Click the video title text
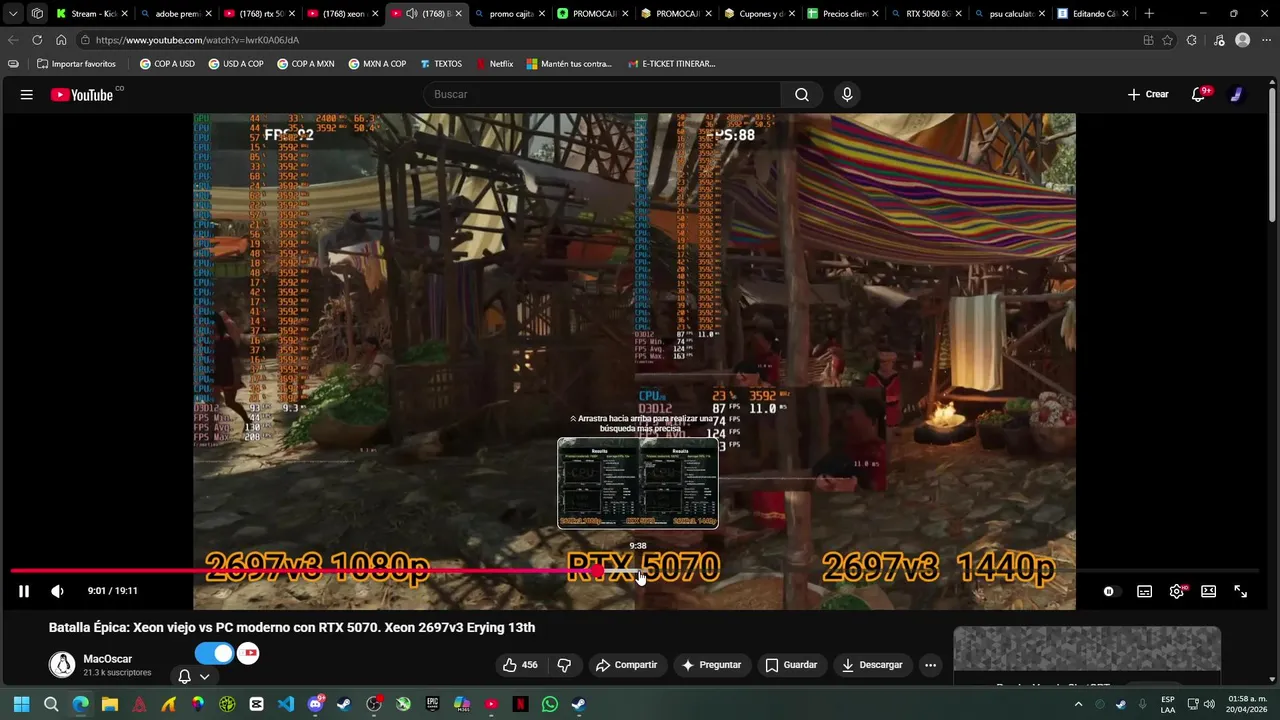Screen dimensions: 1280x720 pos(292,627)
